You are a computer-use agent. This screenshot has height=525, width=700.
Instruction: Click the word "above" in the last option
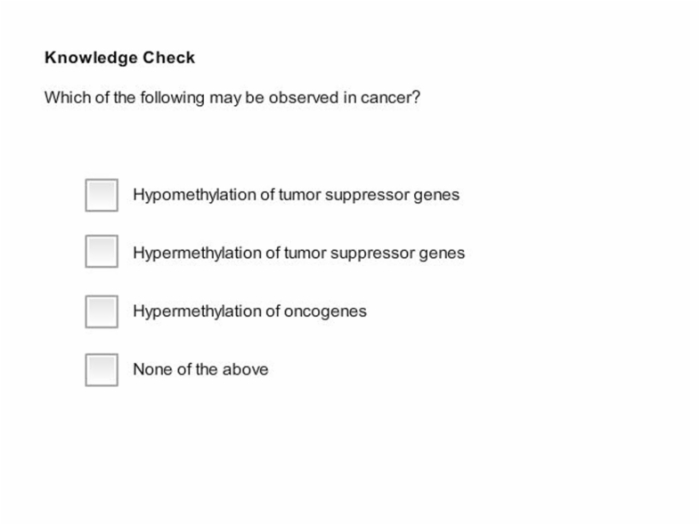pos(245,369)
